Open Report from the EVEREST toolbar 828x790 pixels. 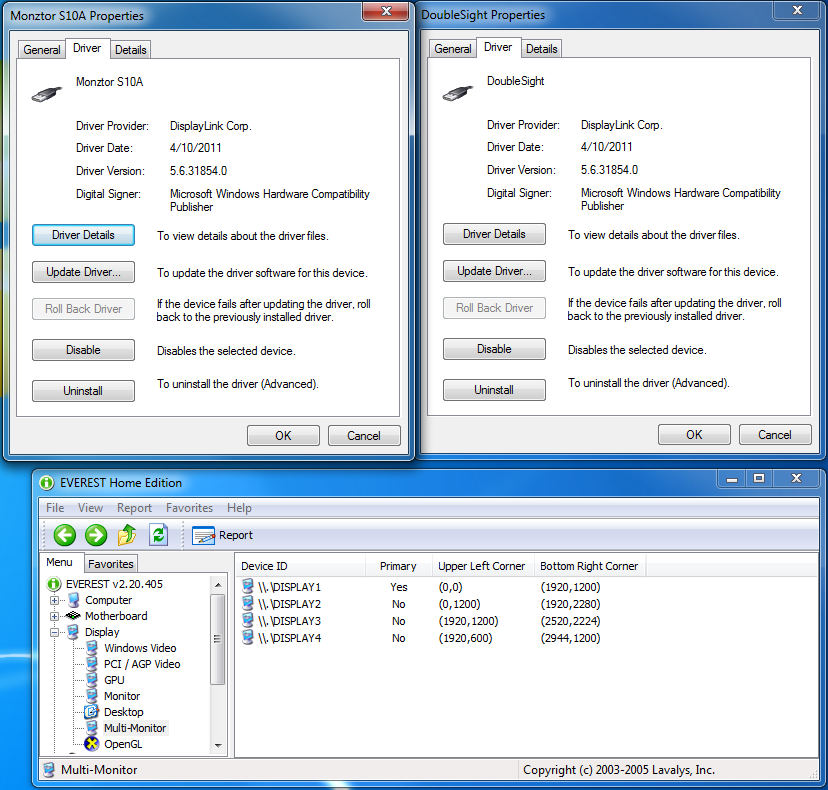pos(222,535)
